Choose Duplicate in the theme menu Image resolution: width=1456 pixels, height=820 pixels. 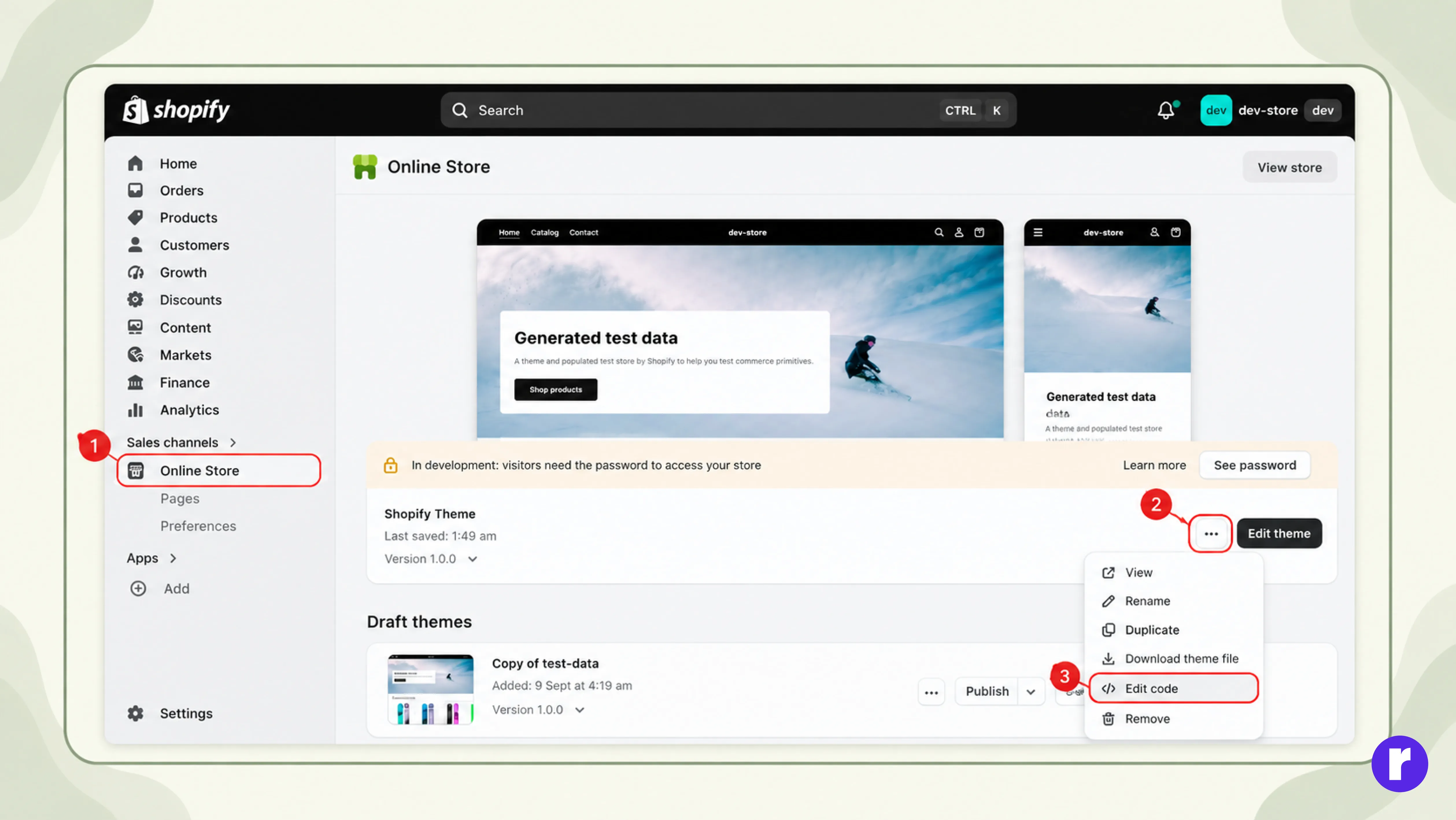click(1174, 629)
